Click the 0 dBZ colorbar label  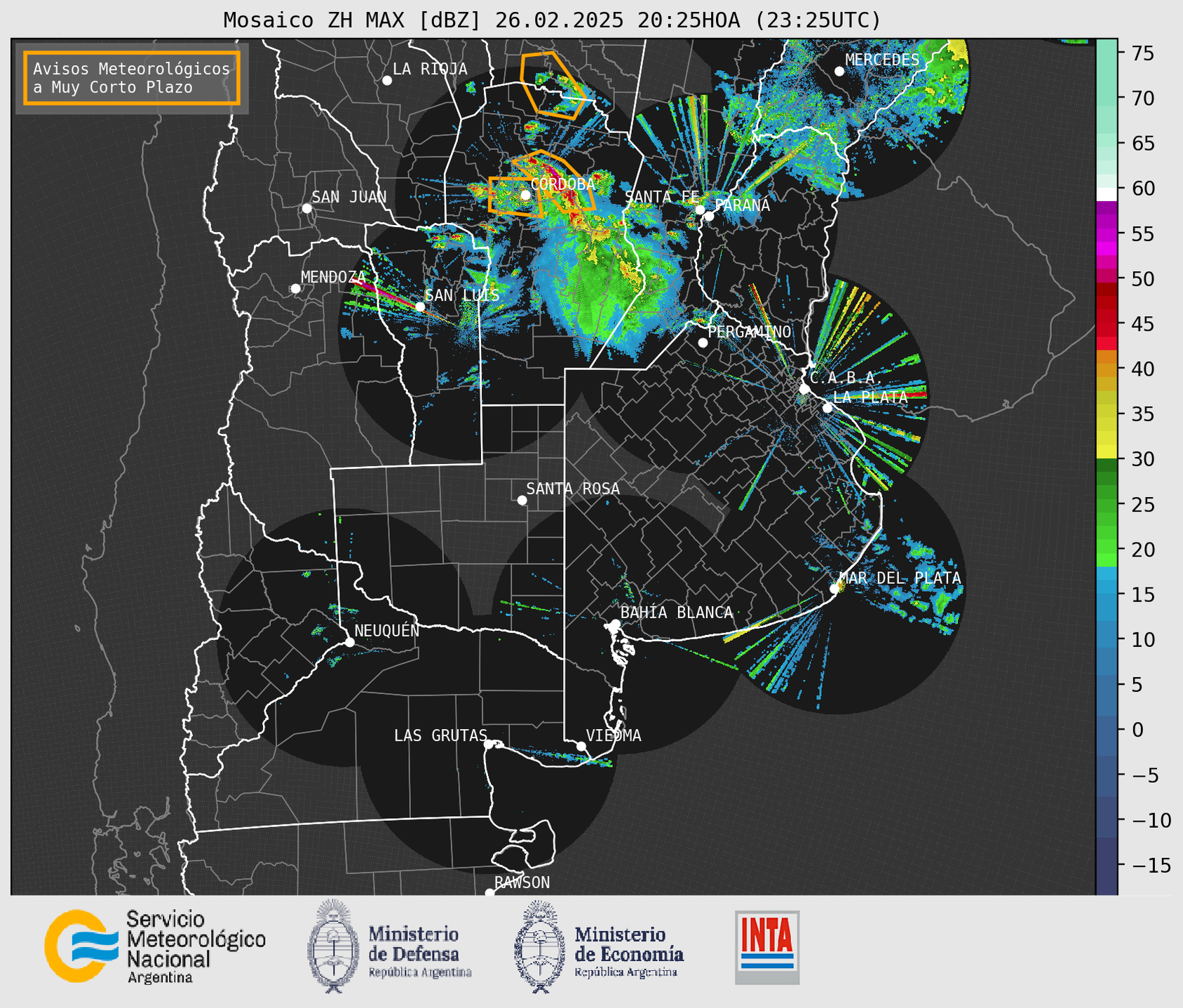point(1137,730)
